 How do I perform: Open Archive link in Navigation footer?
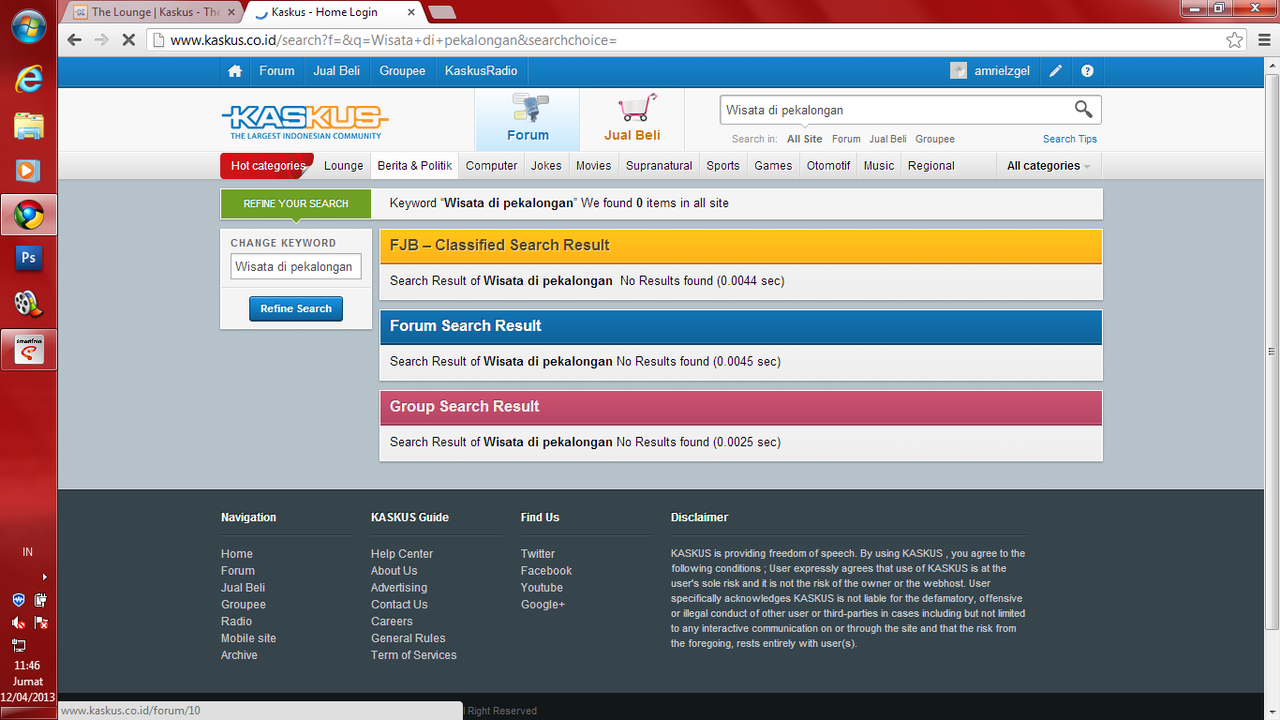click(x=239, y=655)
